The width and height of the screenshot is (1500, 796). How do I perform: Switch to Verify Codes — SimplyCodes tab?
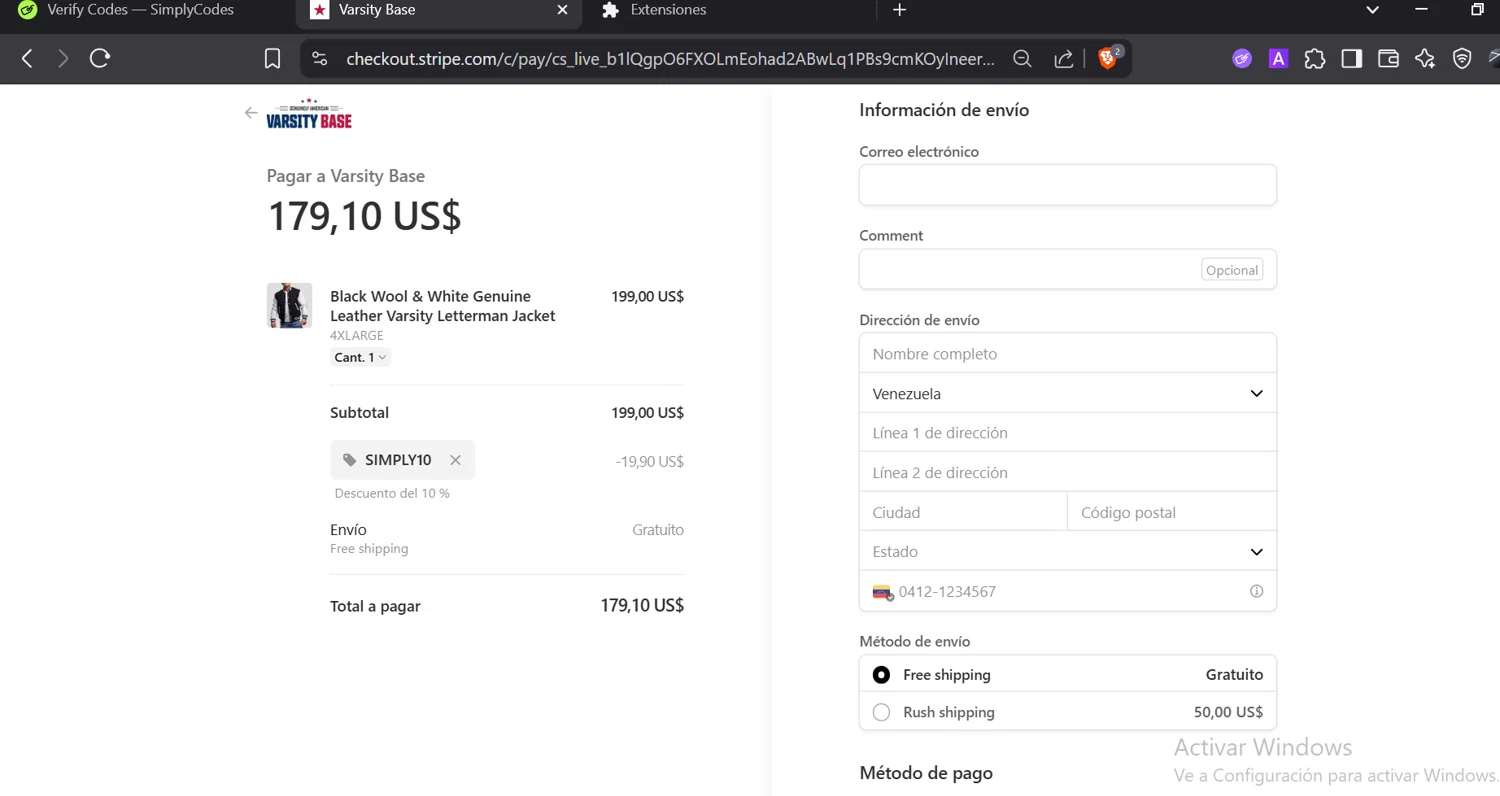tap(140, 10)
